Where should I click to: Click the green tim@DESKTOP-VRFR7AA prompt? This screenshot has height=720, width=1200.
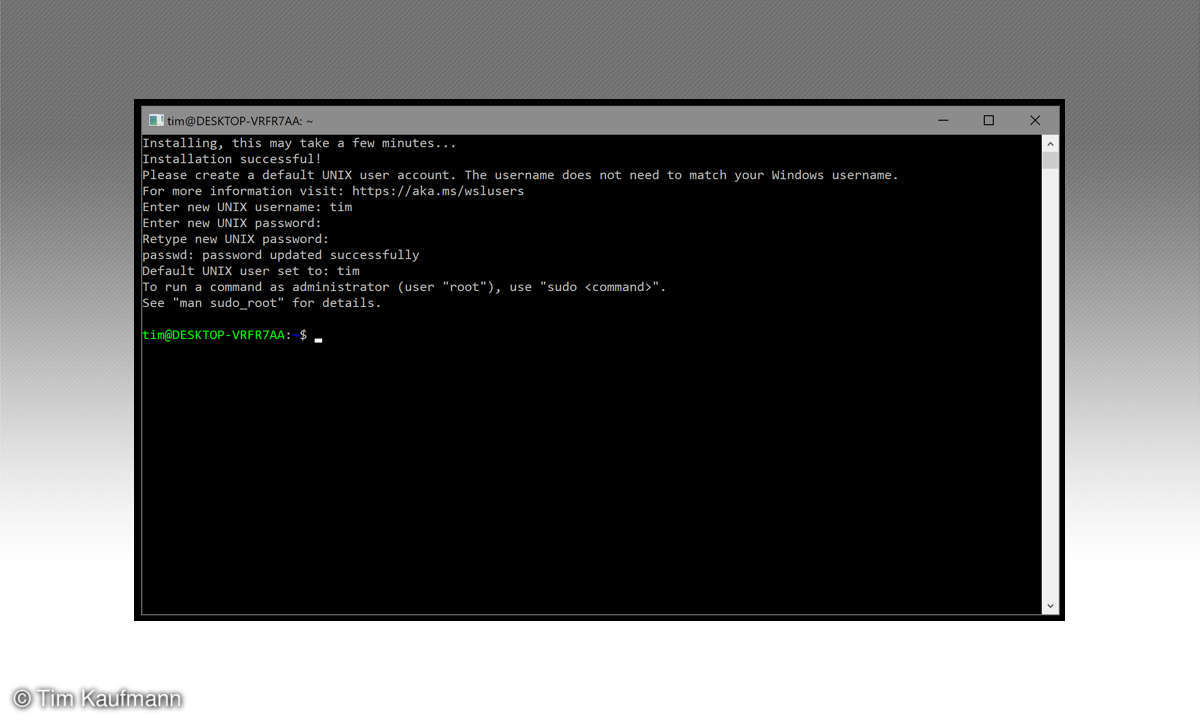pos(214,335)
